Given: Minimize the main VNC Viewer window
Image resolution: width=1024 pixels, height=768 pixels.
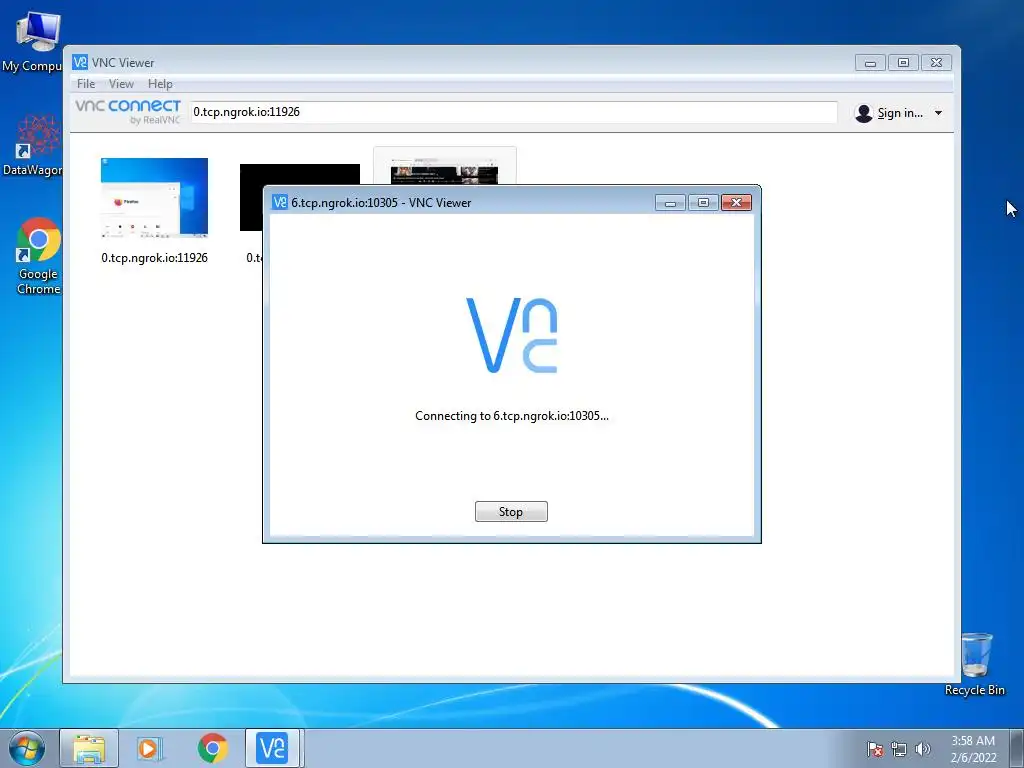Looking at the screenshot, I should pos(870,63).
